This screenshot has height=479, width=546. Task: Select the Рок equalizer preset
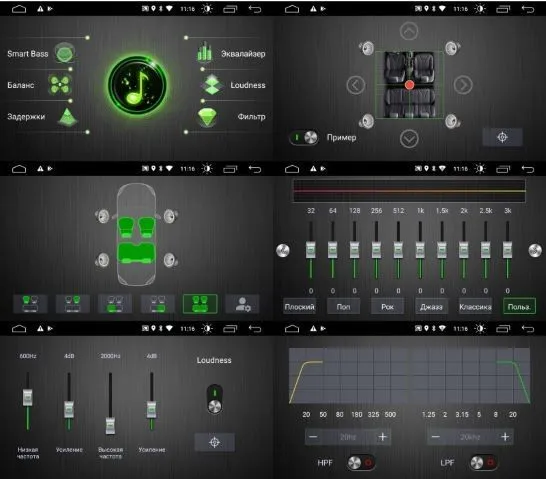tap(387, 307)
